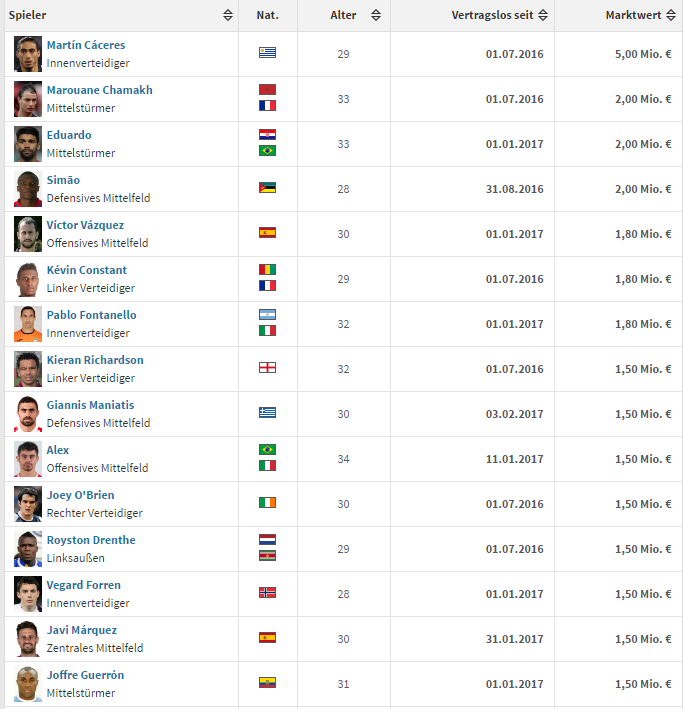This screenshot has height=709, width=683.
Task: Open Martín Cáceres player profile
Action: tap(86, 45)
